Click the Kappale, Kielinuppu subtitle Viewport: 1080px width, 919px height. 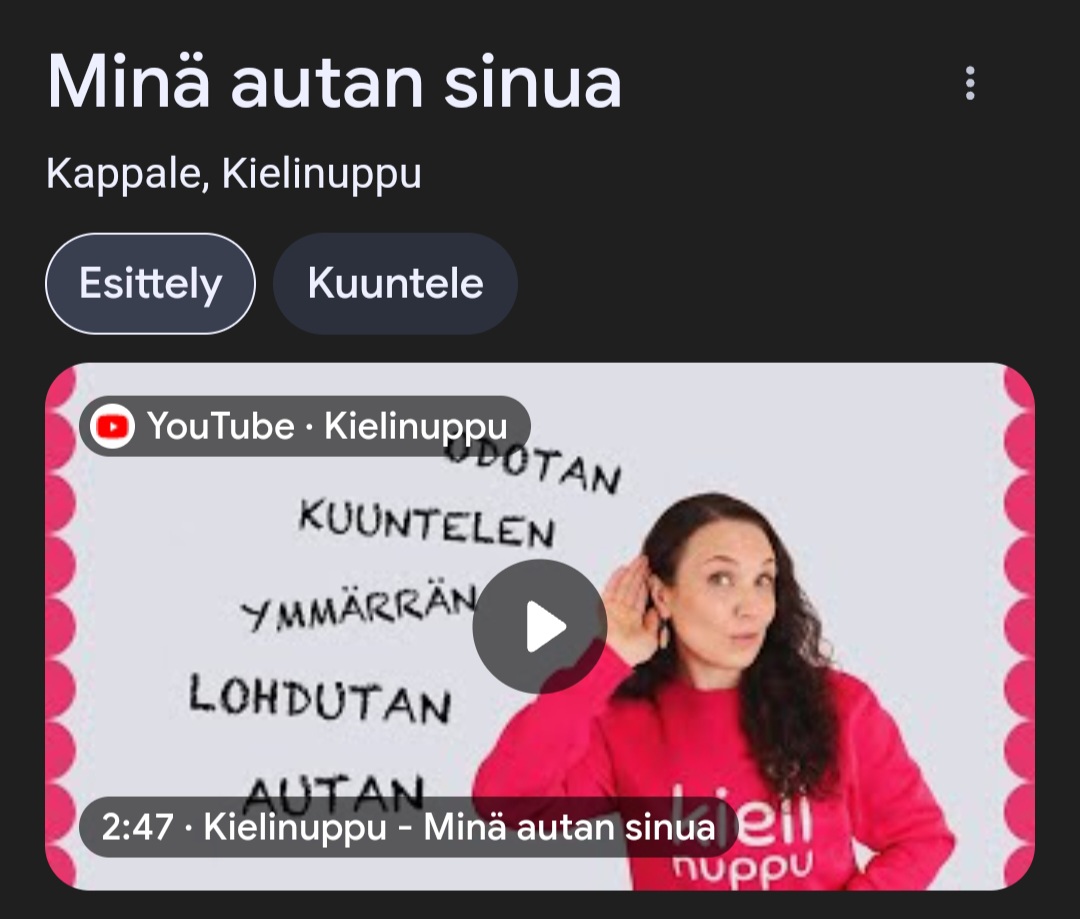(233, 174)
